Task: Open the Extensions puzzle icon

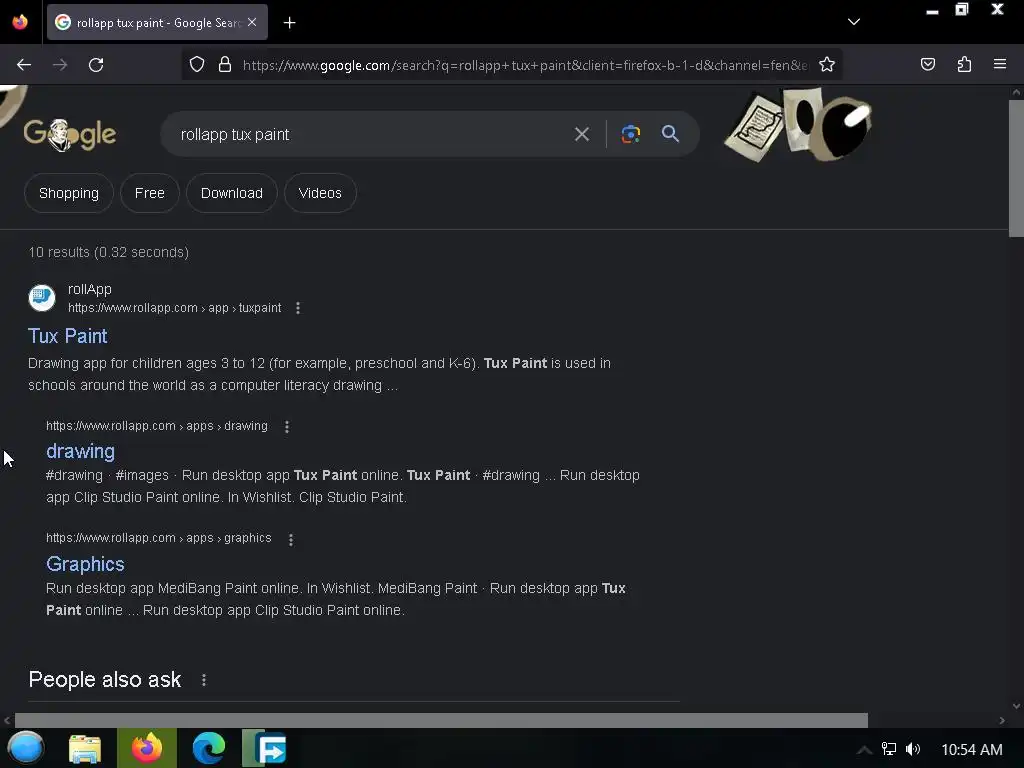Action: click(964, 65)
